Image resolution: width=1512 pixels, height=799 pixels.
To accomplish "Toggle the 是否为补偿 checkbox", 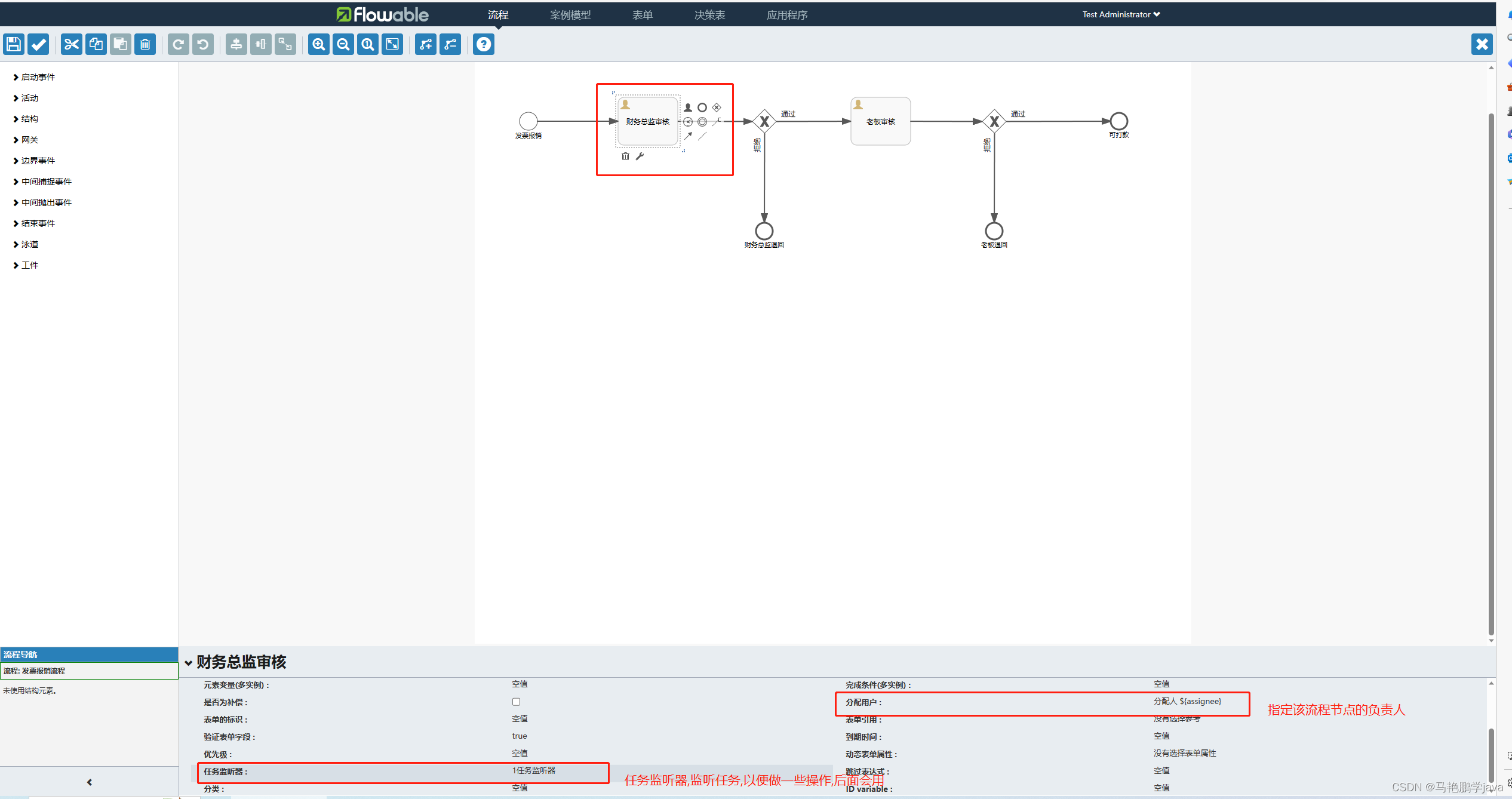I will (x=516, y=702).
